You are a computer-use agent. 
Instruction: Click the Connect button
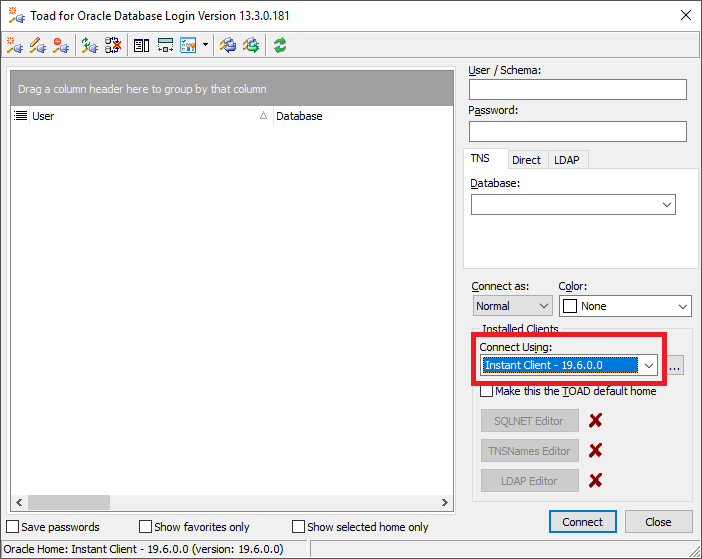(582, 522)
